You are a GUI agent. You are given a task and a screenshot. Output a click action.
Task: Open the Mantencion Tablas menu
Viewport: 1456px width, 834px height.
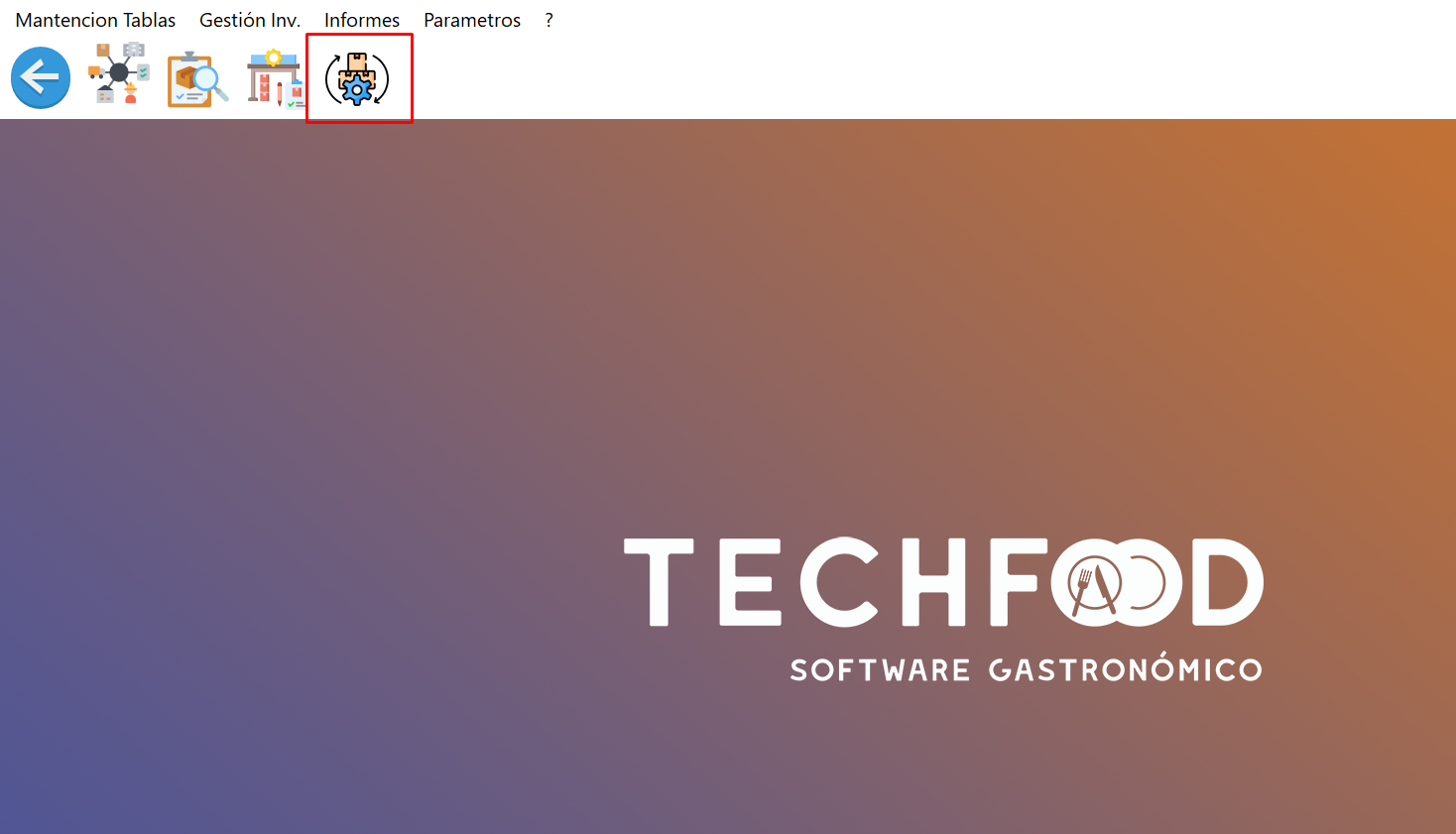(x=95, y=20)
